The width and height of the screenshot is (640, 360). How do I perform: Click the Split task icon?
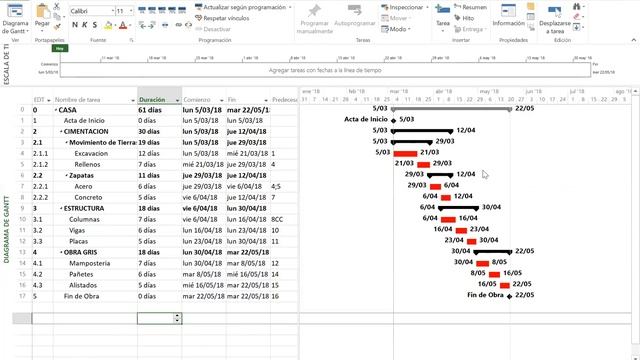coord(165,25)
